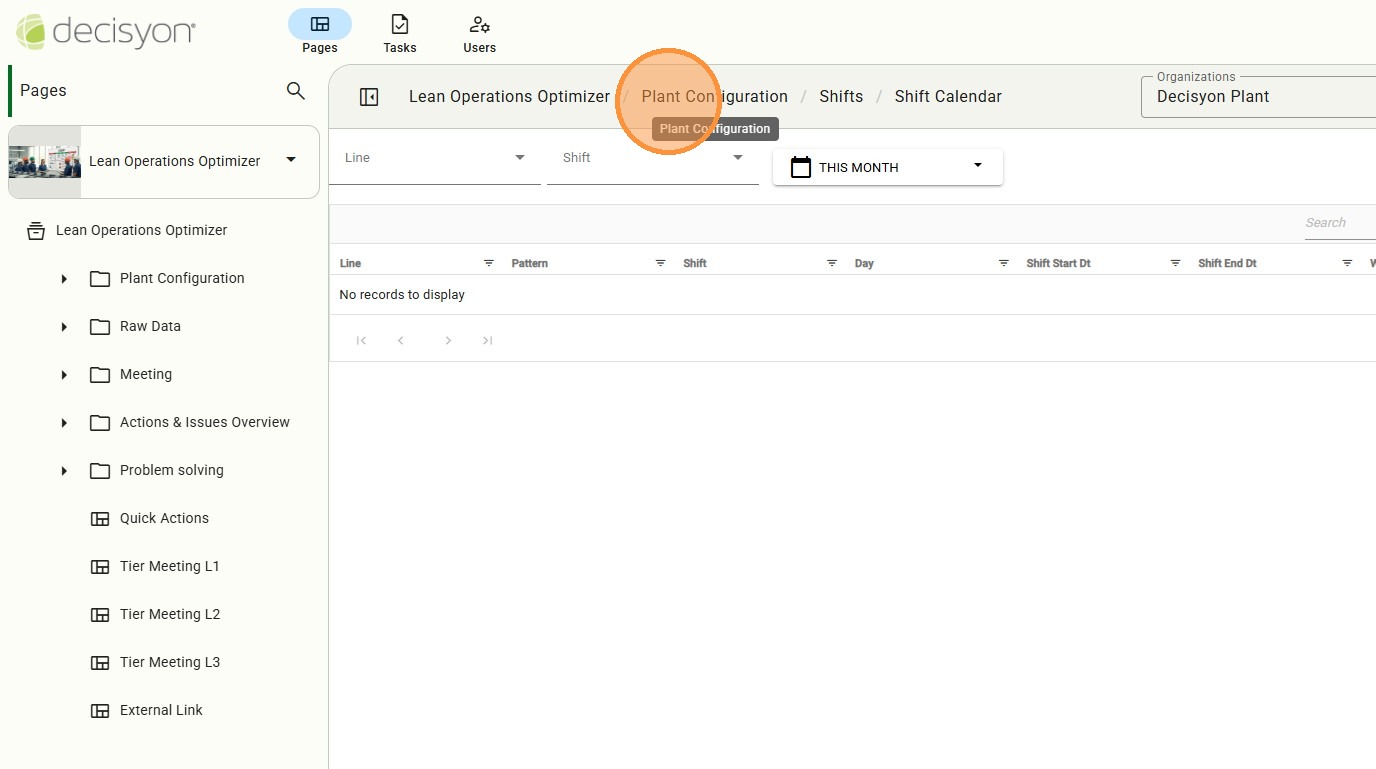Click the Line column filter icon
Viewport: 1376px width, 769px height.
pos(489,263)
